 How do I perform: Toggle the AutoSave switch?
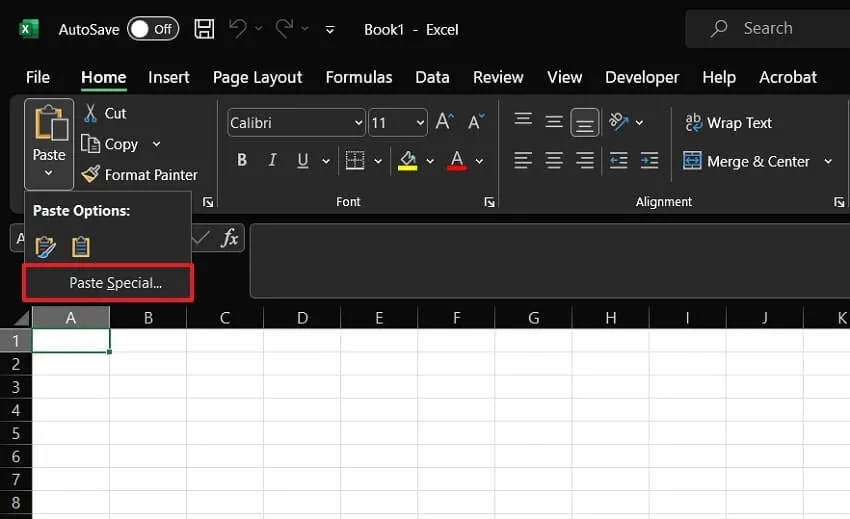[x=153, y=29]
